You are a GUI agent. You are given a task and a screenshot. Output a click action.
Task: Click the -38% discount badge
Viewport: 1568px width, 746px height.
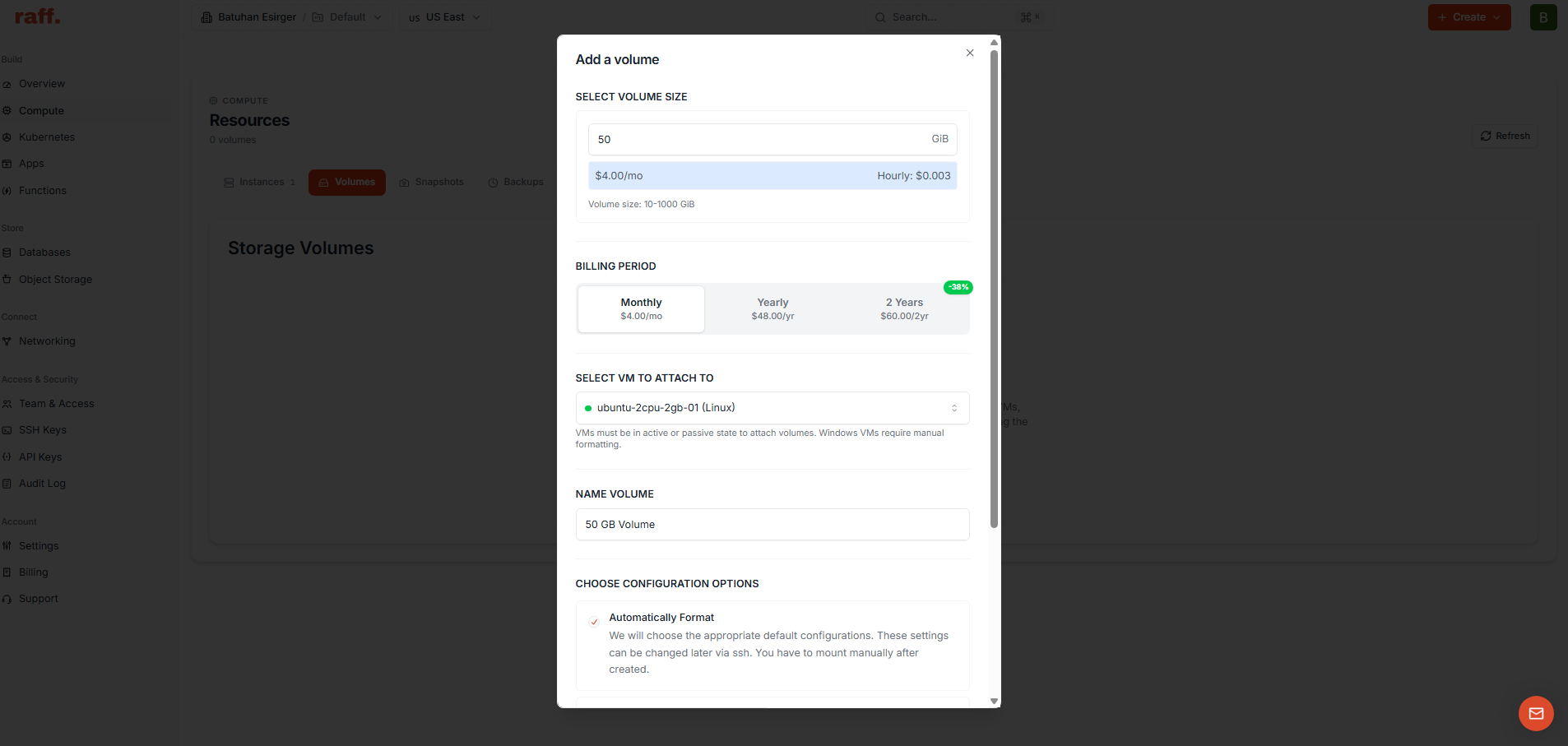[x=958, y=287]
